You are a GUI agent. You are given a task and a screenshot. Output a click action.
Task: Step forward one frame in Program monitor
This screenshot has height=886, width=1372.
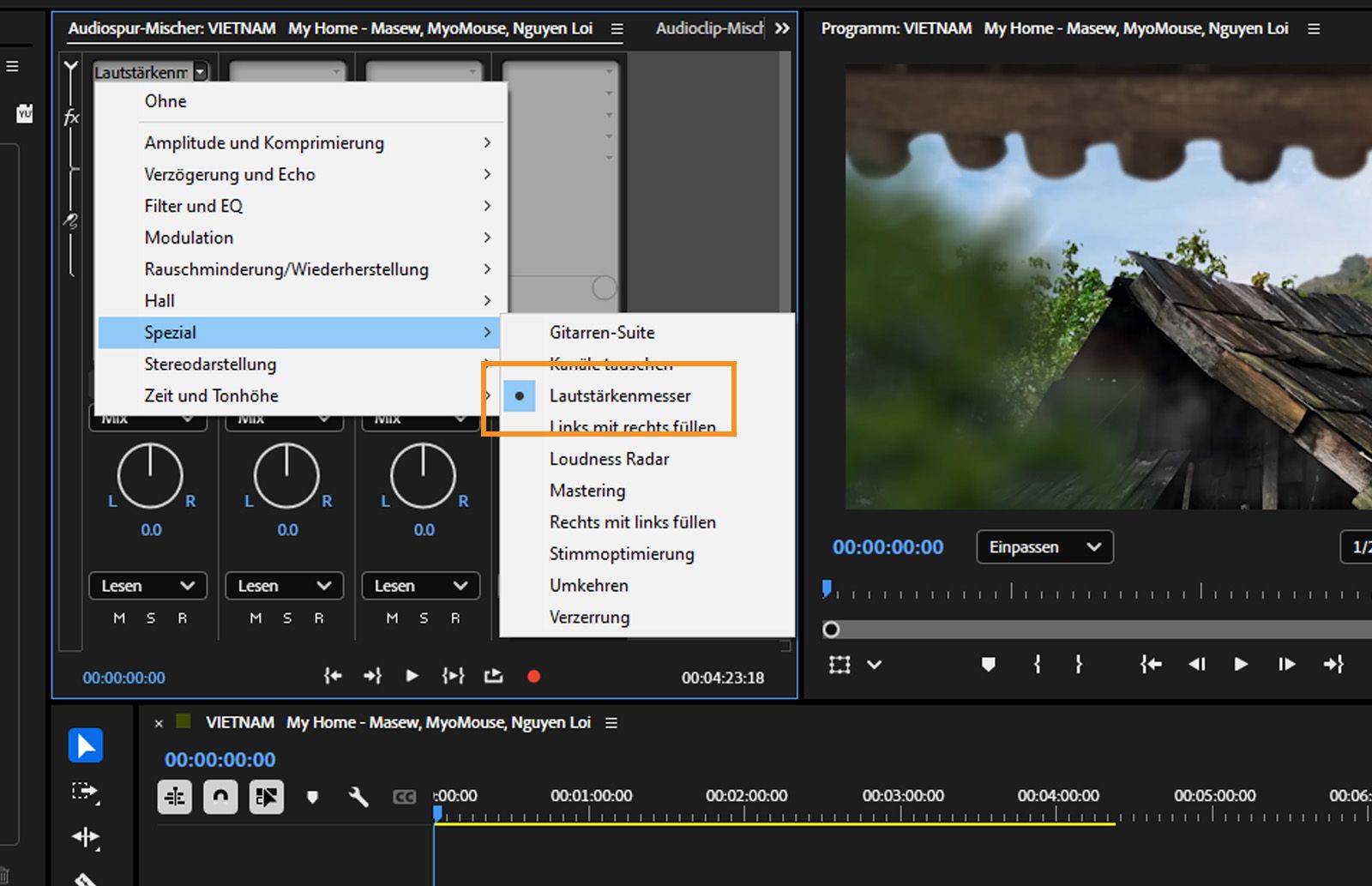point(1286,664)
